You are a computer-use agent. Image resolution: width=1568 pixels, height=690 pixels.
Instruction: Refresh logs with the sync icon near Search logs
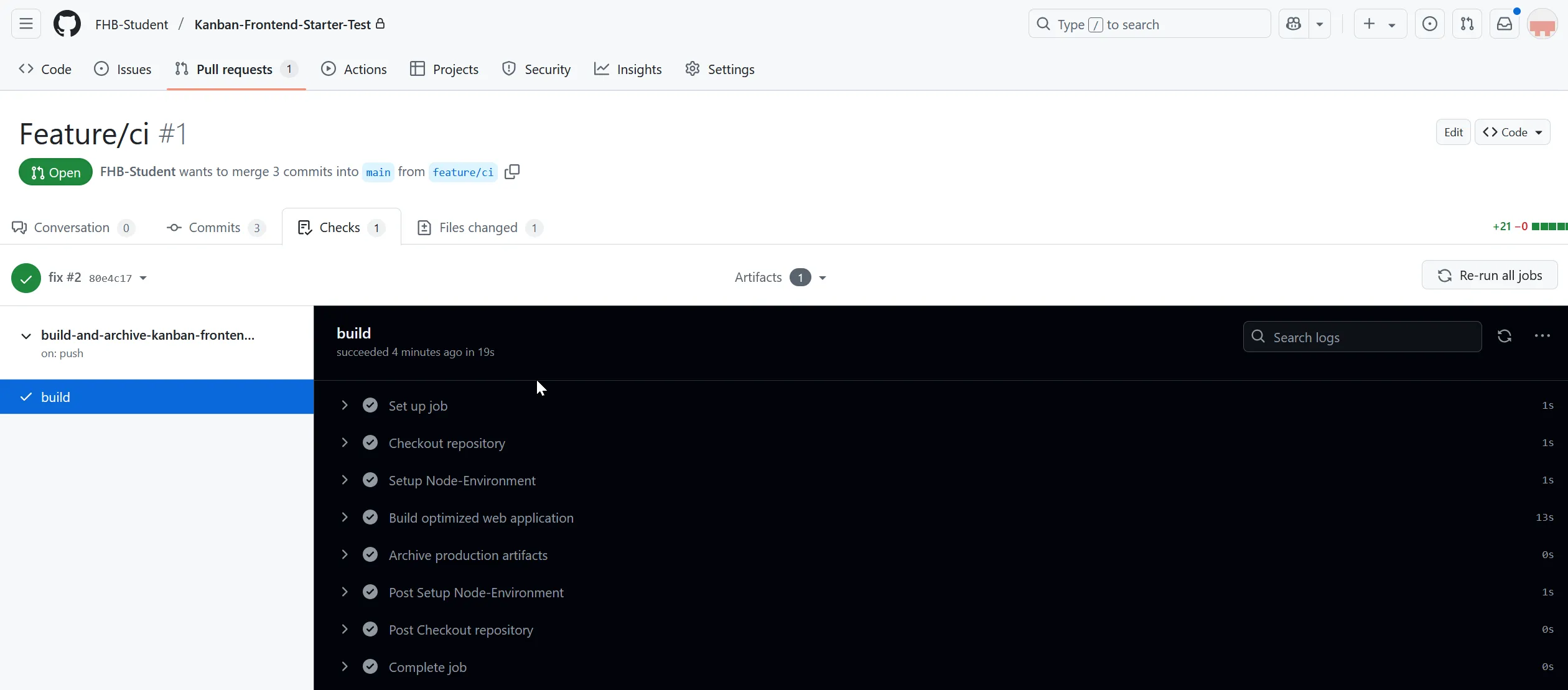1504,336
